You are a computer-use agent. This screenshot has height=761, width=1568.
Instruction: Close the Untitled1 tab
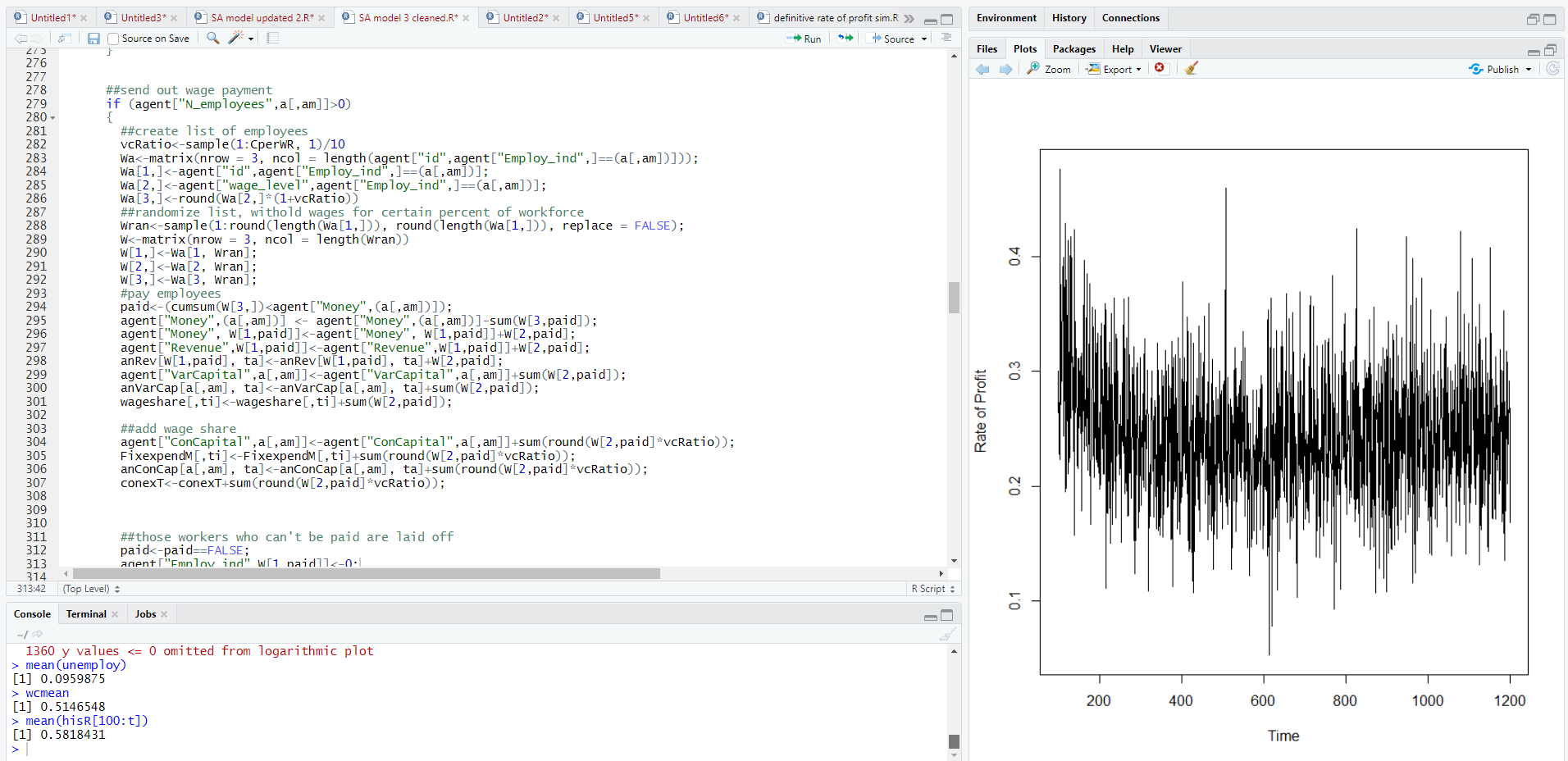pos(84,18)
